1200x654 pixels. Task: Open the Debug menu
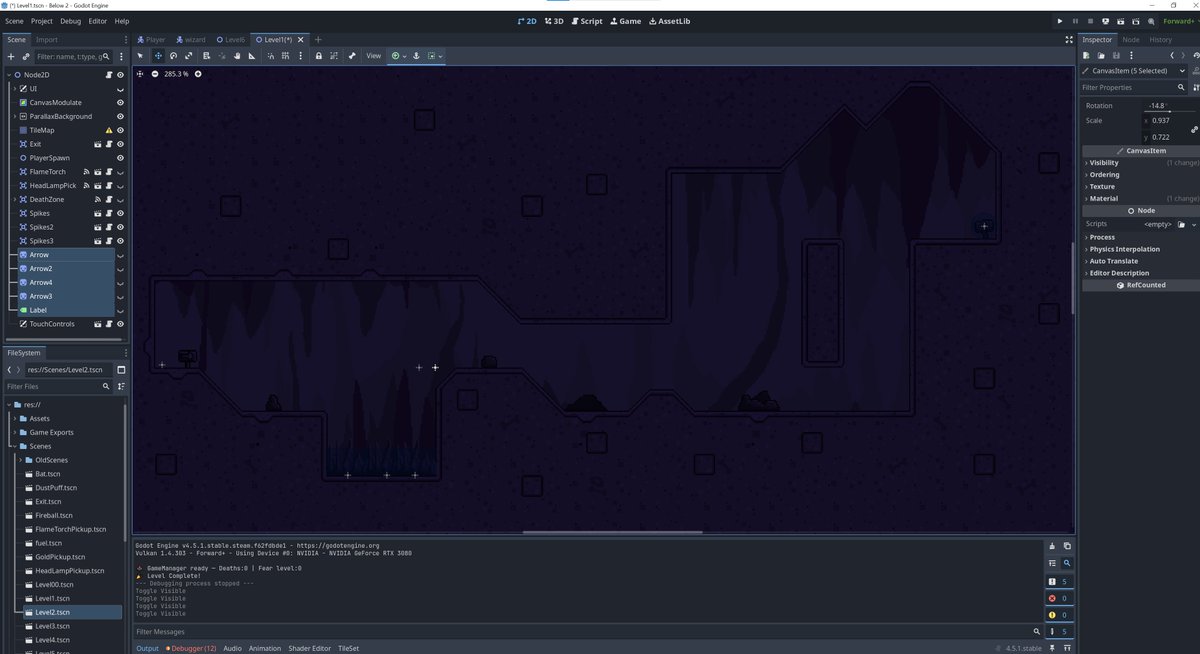click(71, 20)
